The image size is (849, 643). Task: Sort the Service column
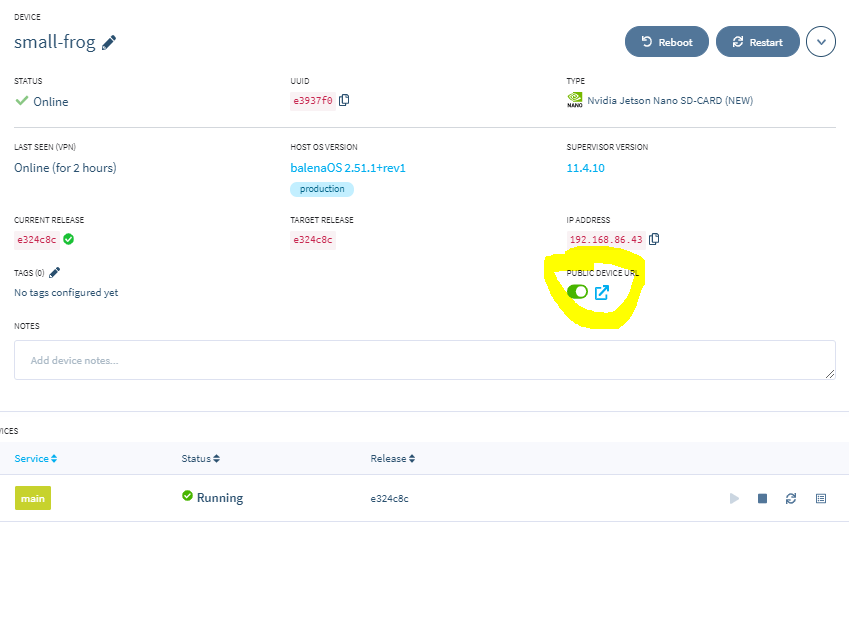pos(36,458)
